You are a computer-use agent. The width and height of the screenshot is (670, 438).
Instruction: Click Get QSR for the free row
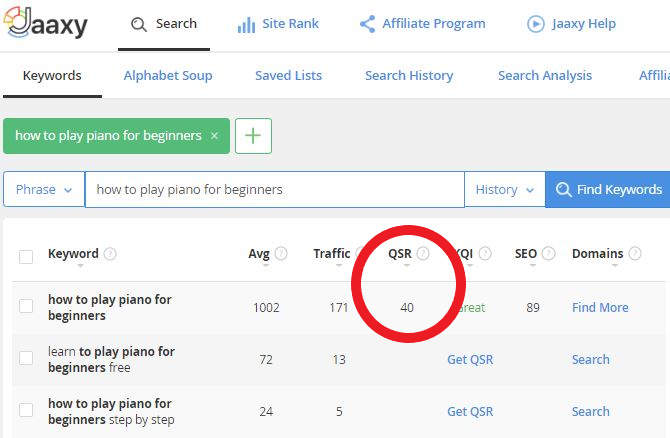(470, 359)
